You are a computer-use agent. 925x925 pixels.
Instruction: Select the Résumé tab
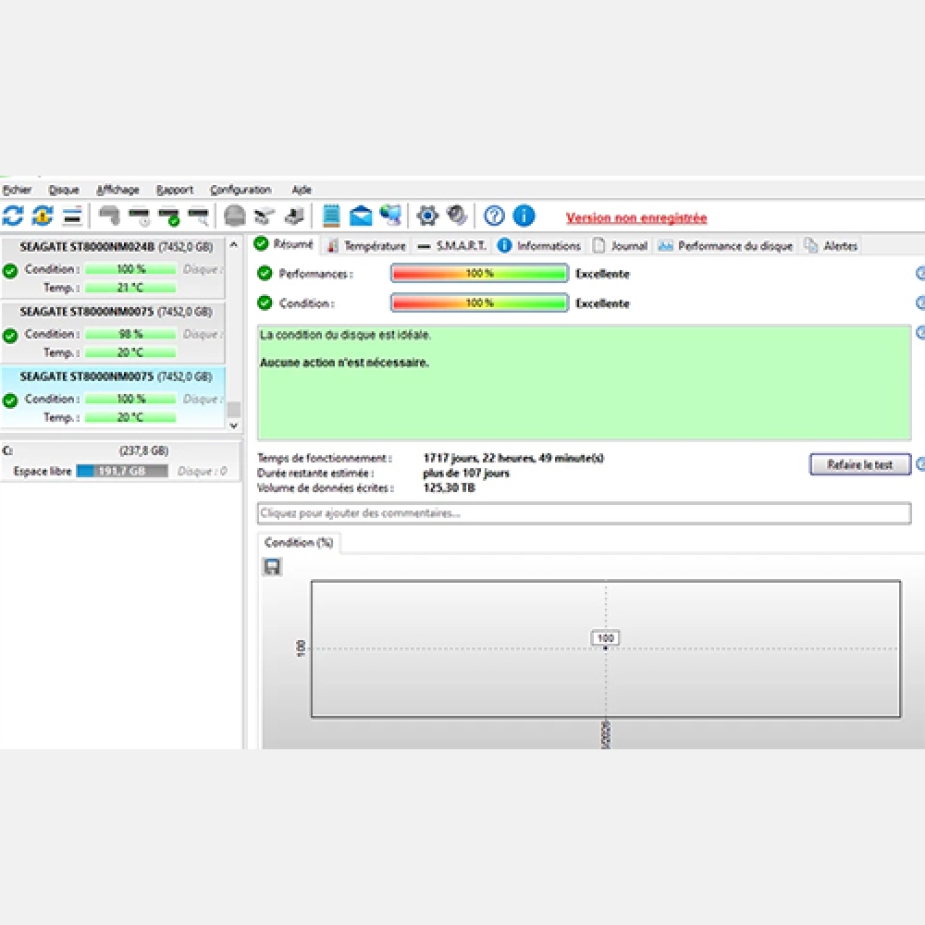tap(284, 244)
